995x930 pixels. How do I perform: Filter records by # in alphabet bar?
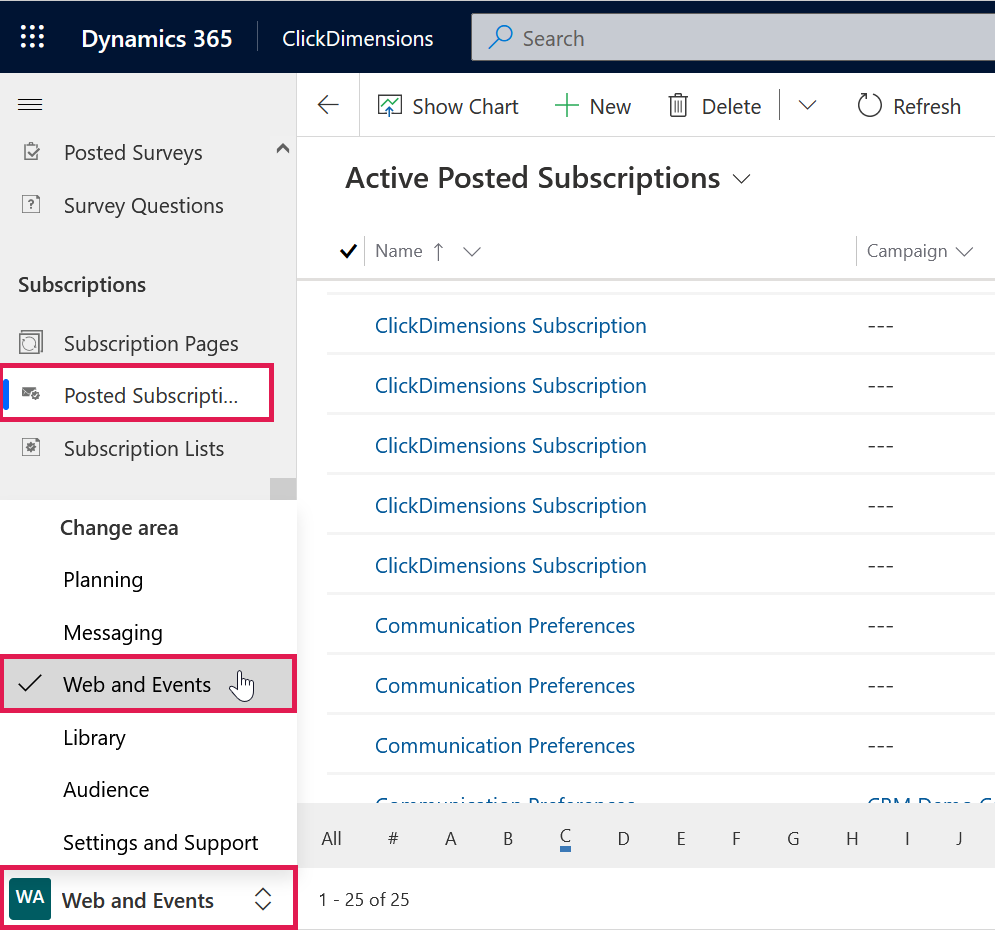click(393, 839)
